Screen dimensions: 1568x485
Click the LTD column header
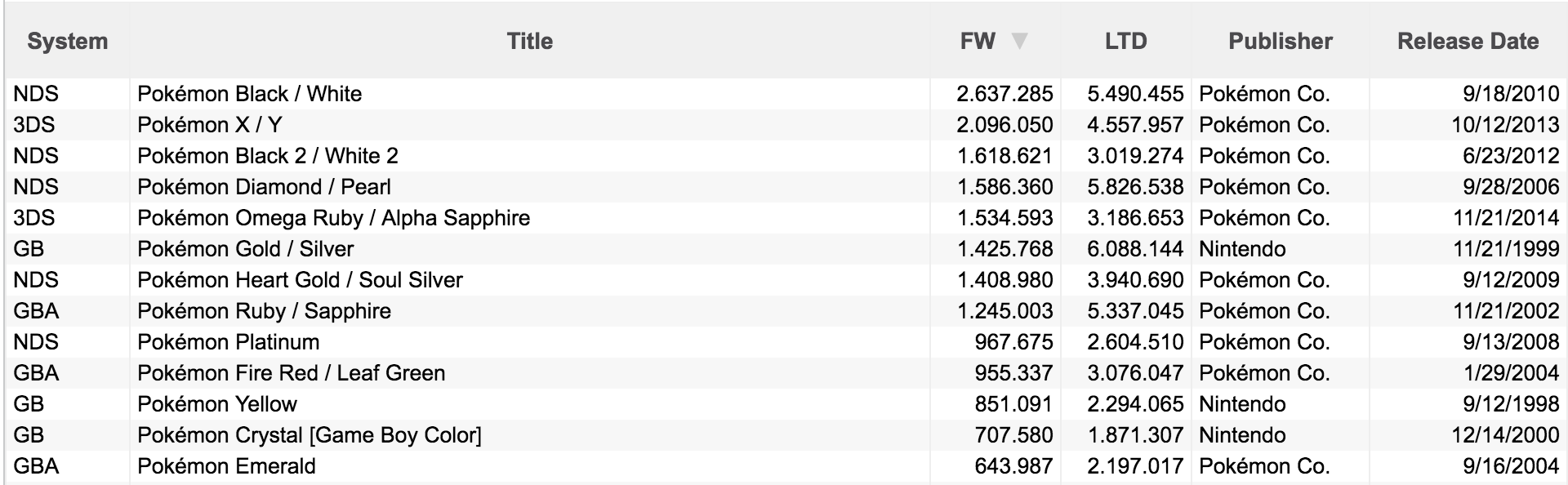click(1125, 41)
